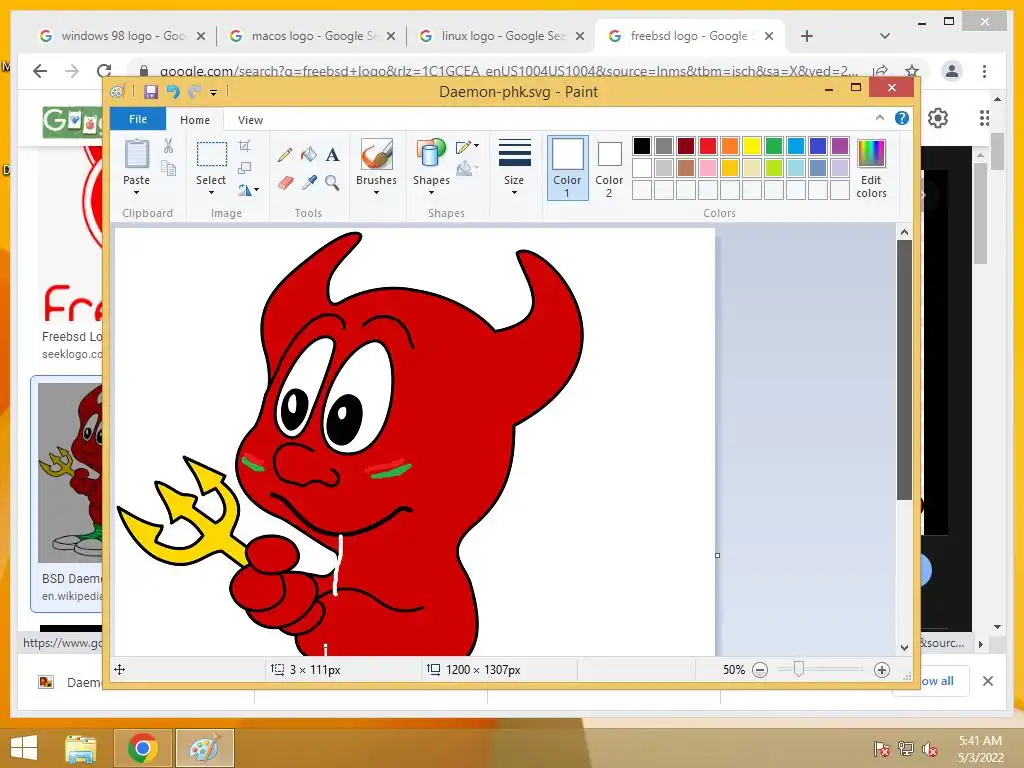
Task: Select the Magnifier tool
Action: [332, 182]
